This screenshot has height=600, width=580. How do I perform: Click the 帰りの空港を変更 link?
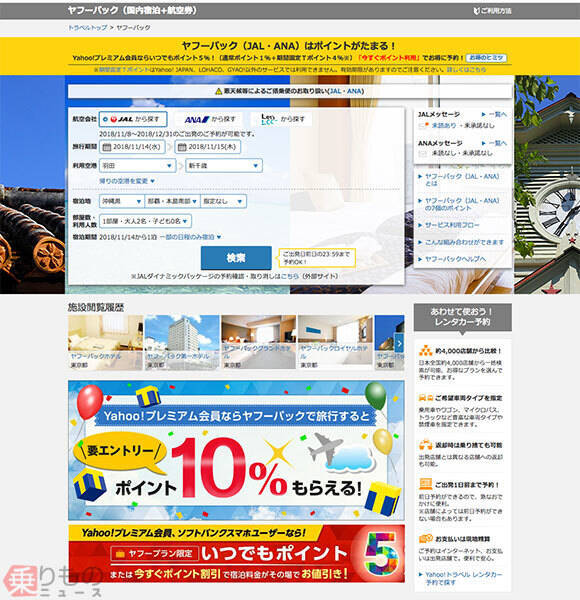[127, 181]
